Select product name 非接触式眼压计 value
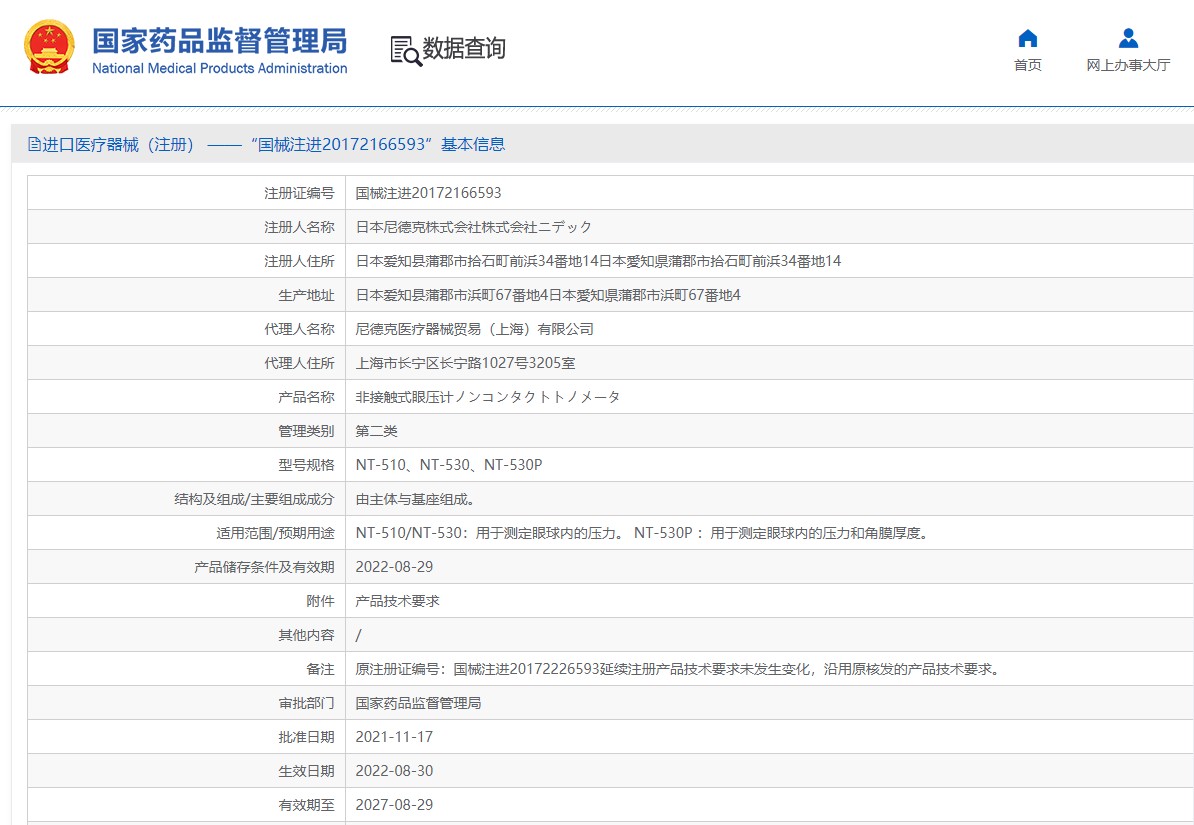 click(x=488, y=397)
